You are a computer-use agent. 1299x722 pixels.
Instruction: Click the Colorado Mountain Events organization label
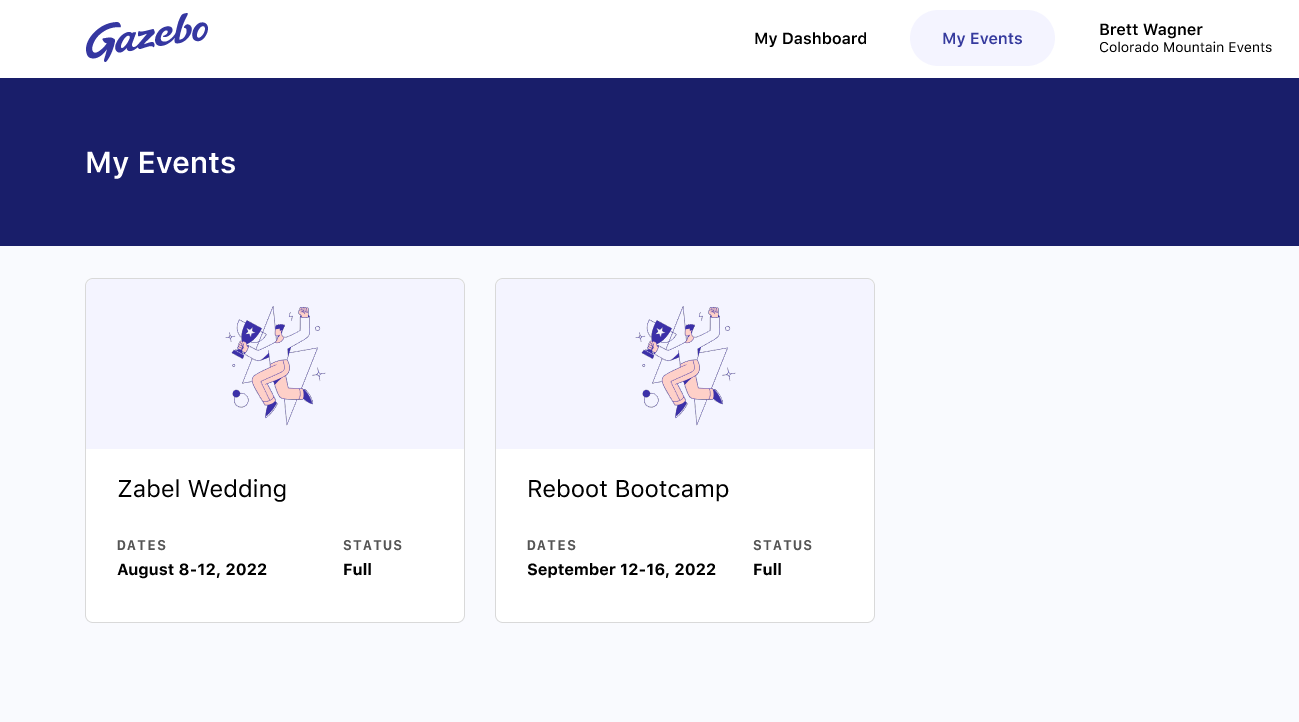[1185, 48]
